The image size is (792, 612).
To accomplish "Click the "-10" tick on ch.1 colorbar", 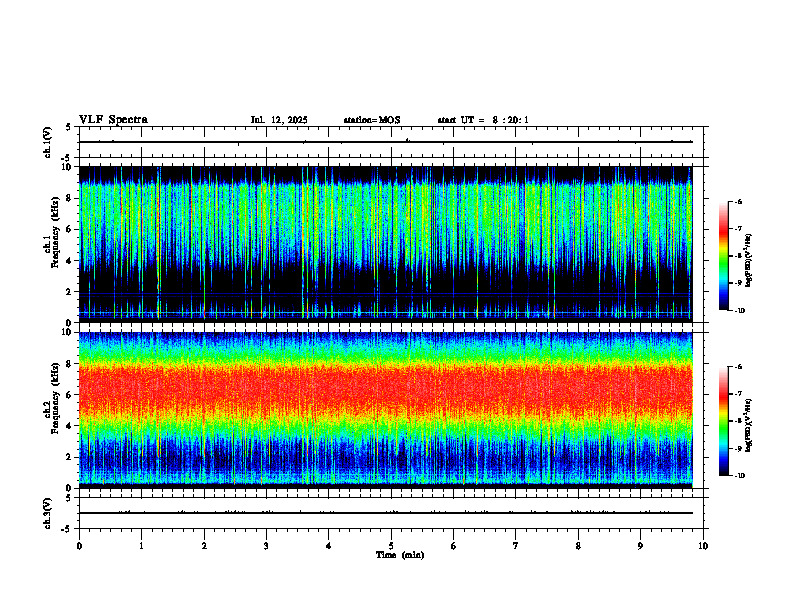I will pyautogui.click(x=739, y=311).
